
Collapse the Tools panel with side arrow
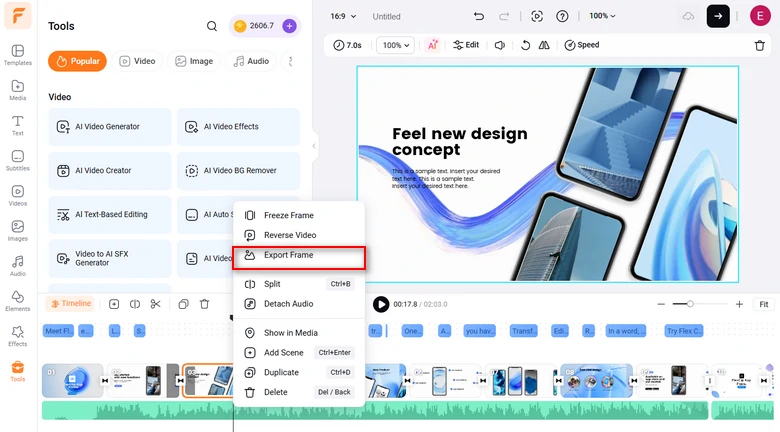313,146
